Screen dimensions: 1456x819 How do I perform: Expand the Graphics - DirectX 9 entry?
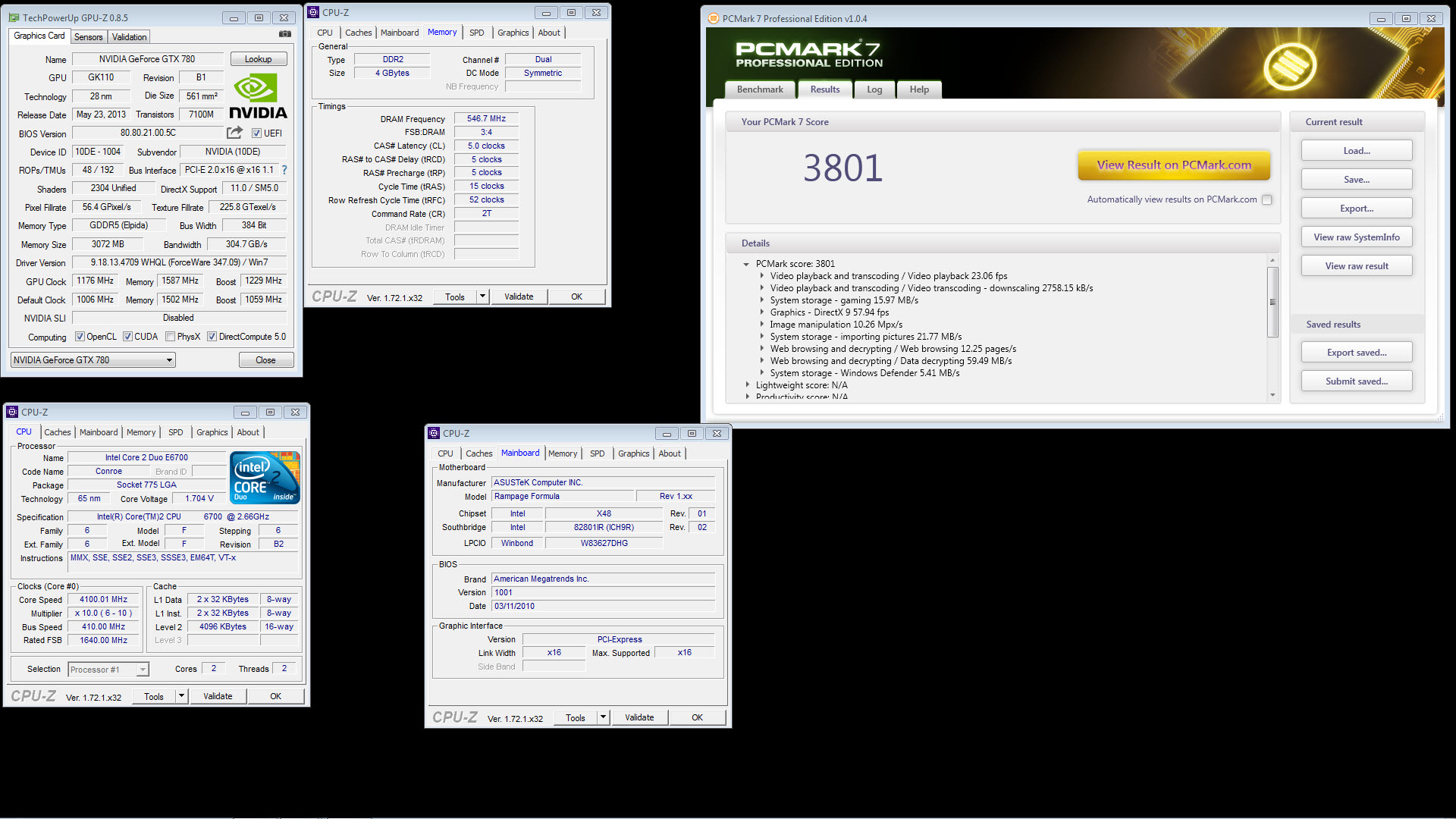(x=762, y=312)
